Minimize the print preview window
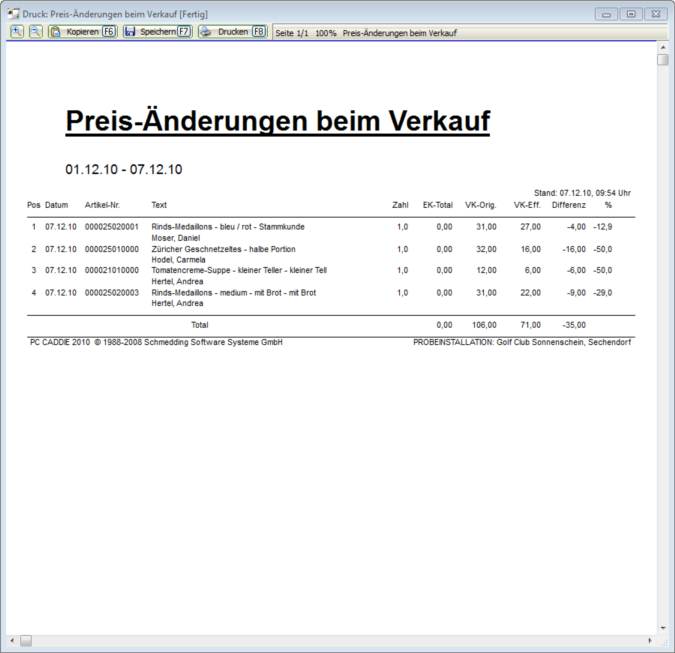Viewport: 675px width, 653px height. [x=607, y=14]
